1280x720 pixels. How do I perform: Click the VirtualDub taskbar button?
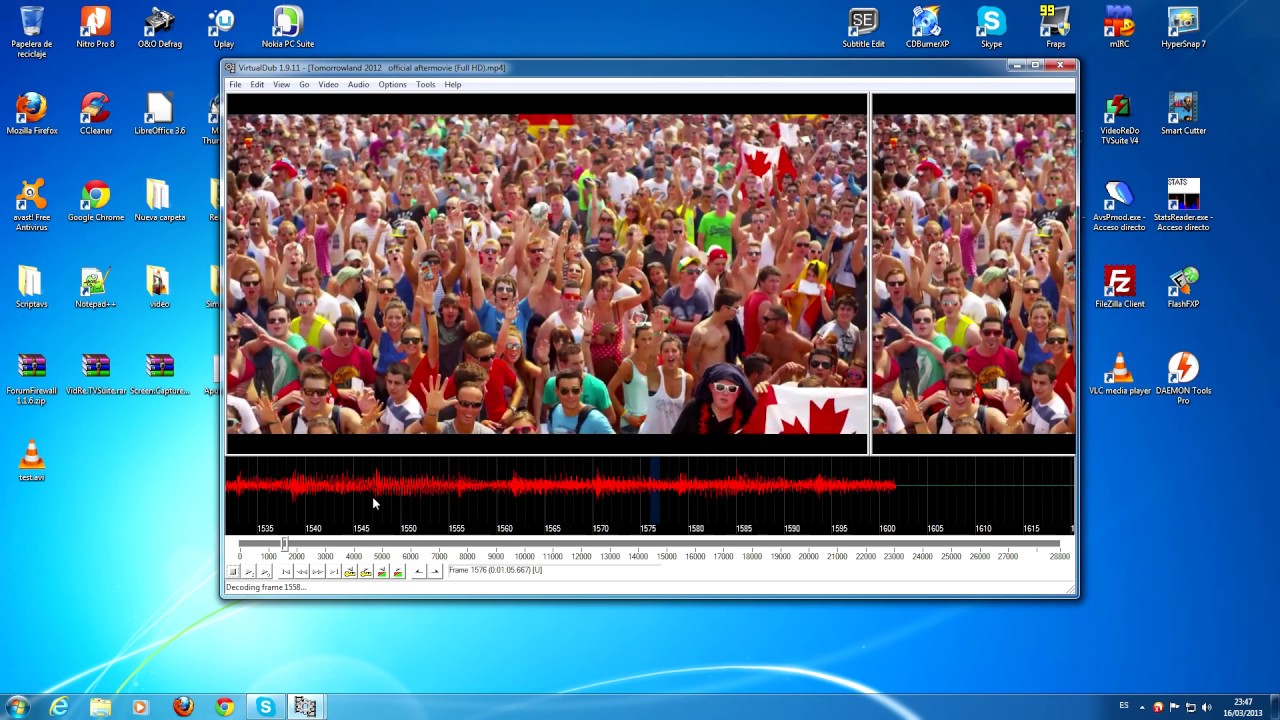coord(305,707)
